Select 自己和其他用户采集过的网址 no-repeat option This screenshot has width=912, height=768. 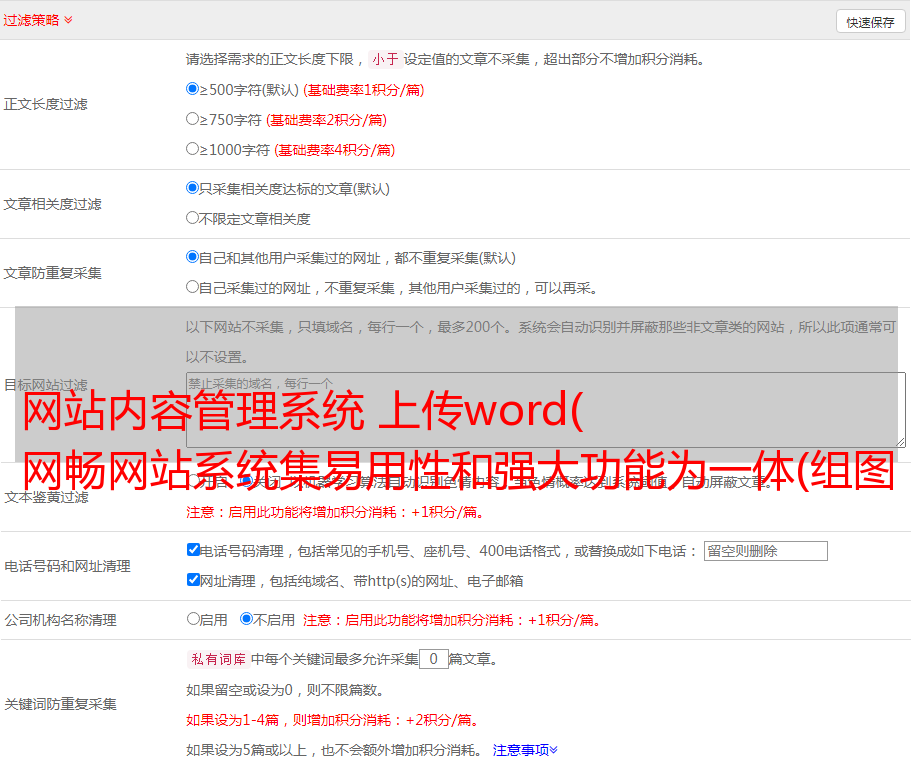(192, 257)
